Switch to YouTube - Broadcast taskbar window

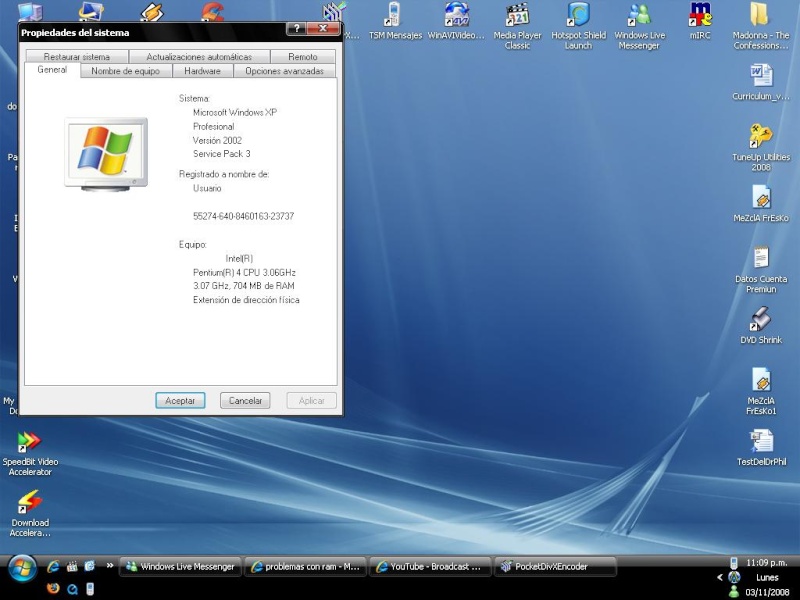430,566
